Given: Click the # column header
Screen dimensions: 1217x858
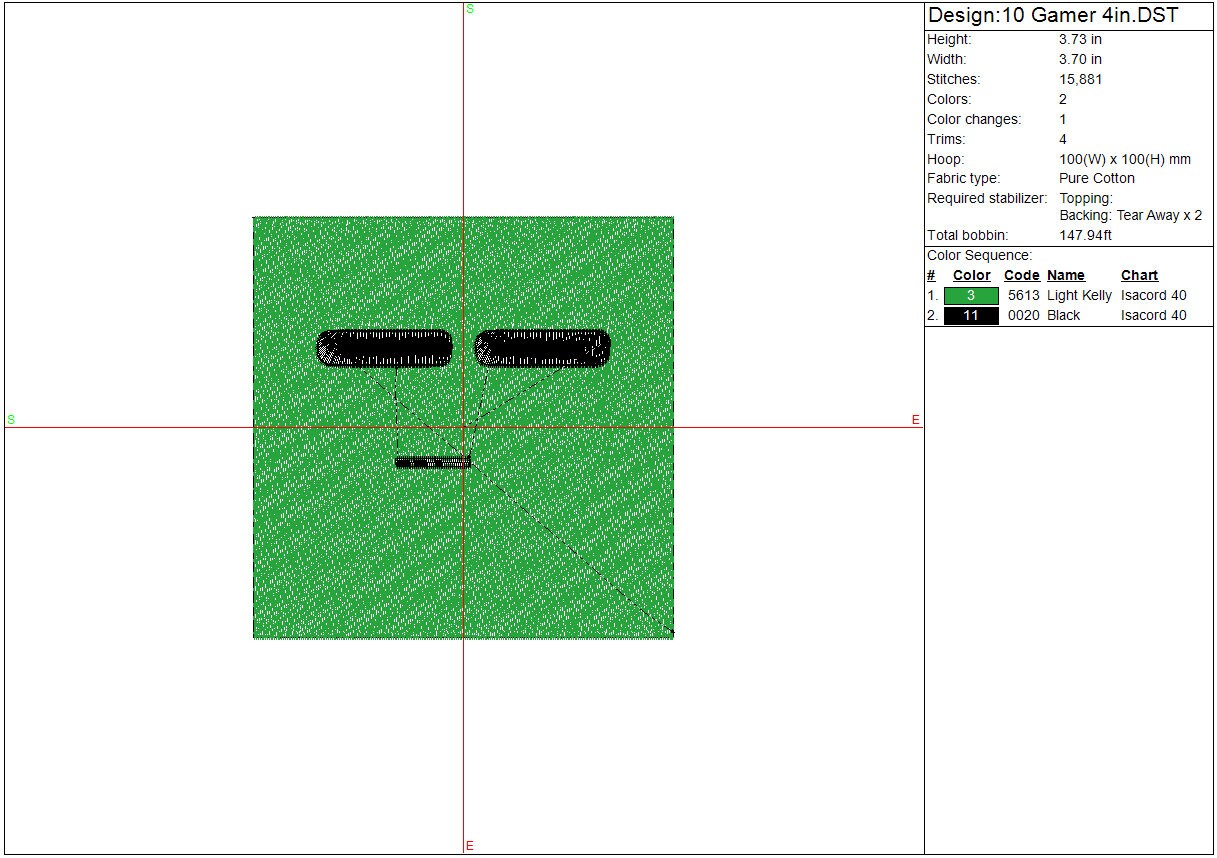Looking at the screenshot, I should pyautogui.click(x=931, y=276).
